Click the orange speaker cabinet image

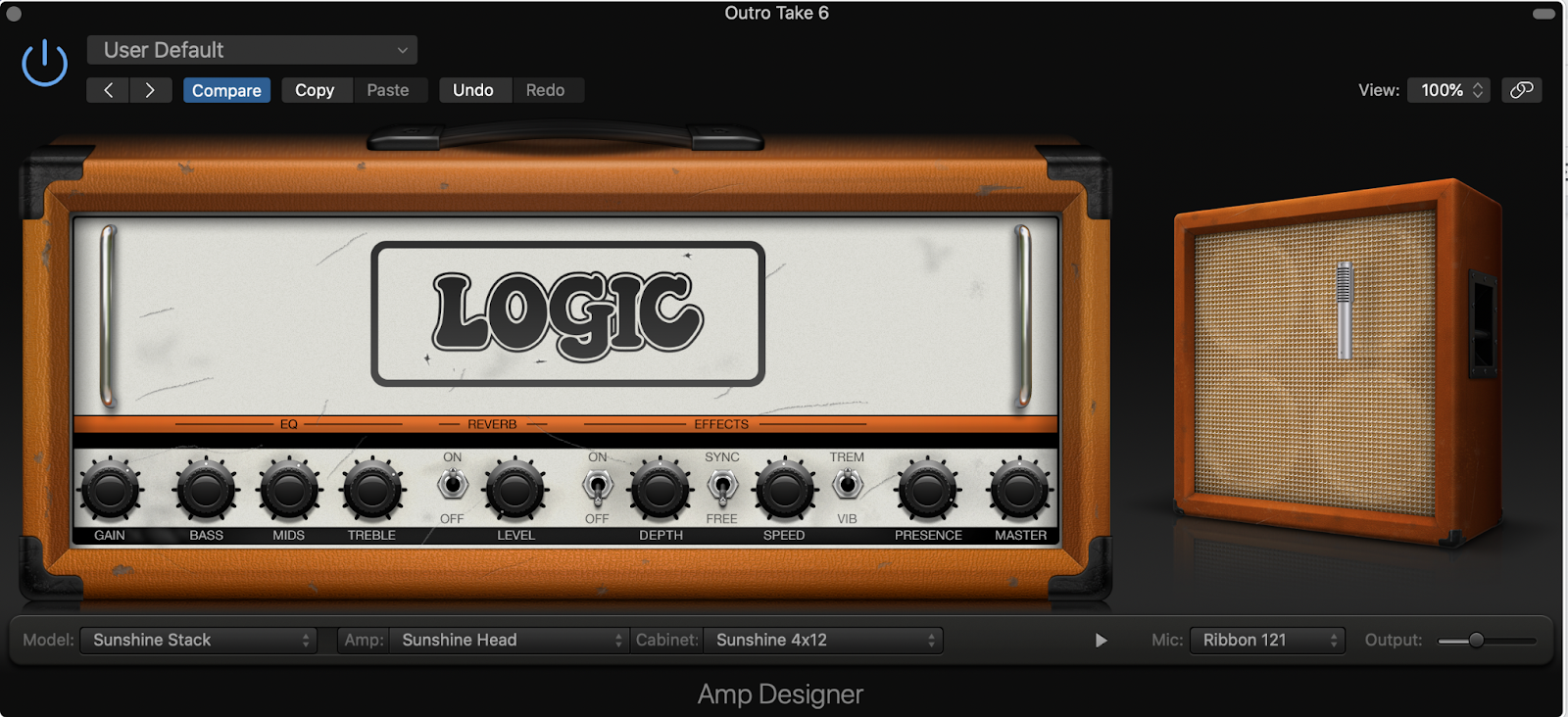tap(1340, 360)
